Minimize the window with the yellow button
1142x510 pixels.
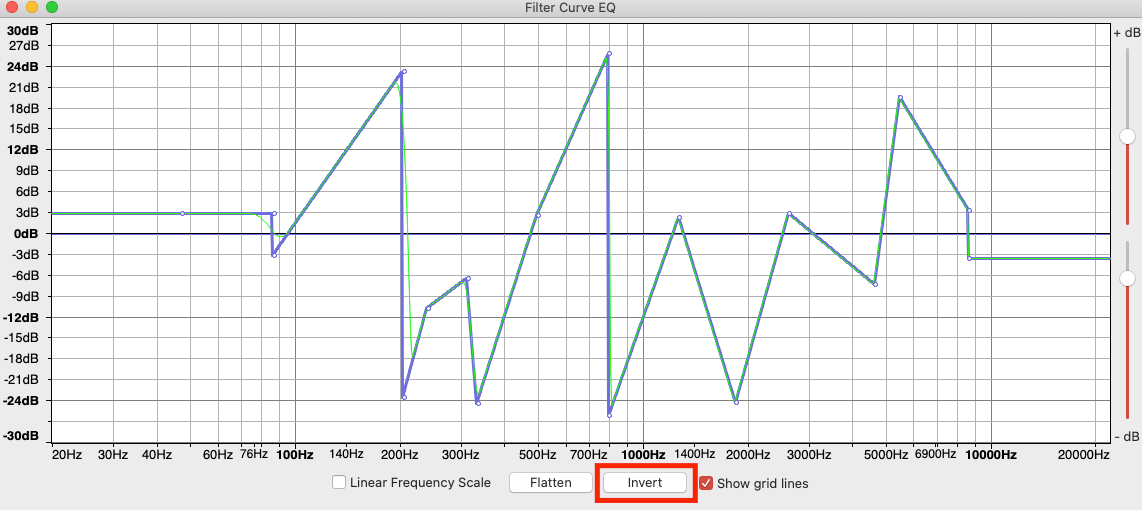[x=31, y=7]
